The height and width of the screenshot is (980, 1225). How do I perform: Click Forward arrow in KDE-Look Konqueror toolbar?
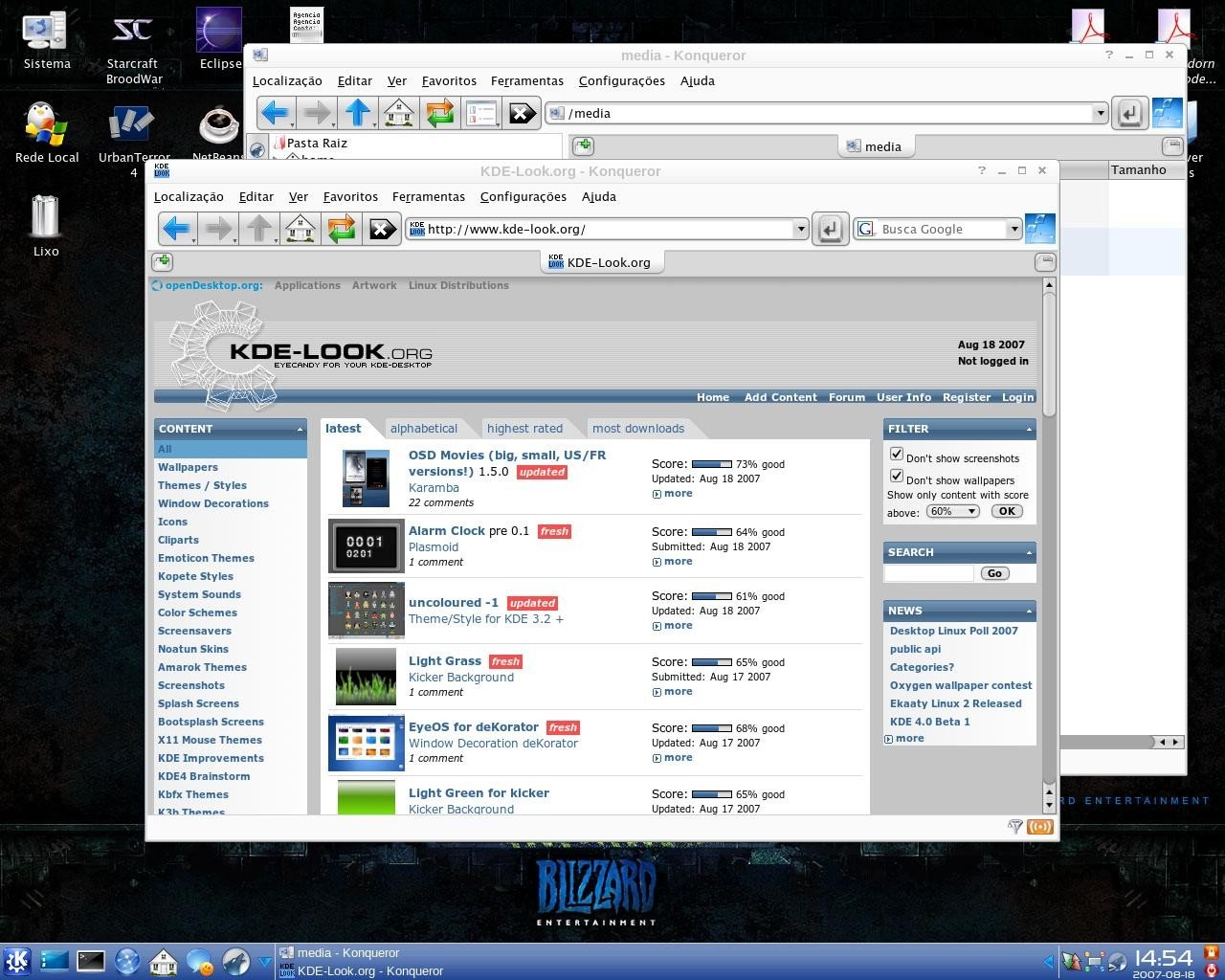pos(219,229)
